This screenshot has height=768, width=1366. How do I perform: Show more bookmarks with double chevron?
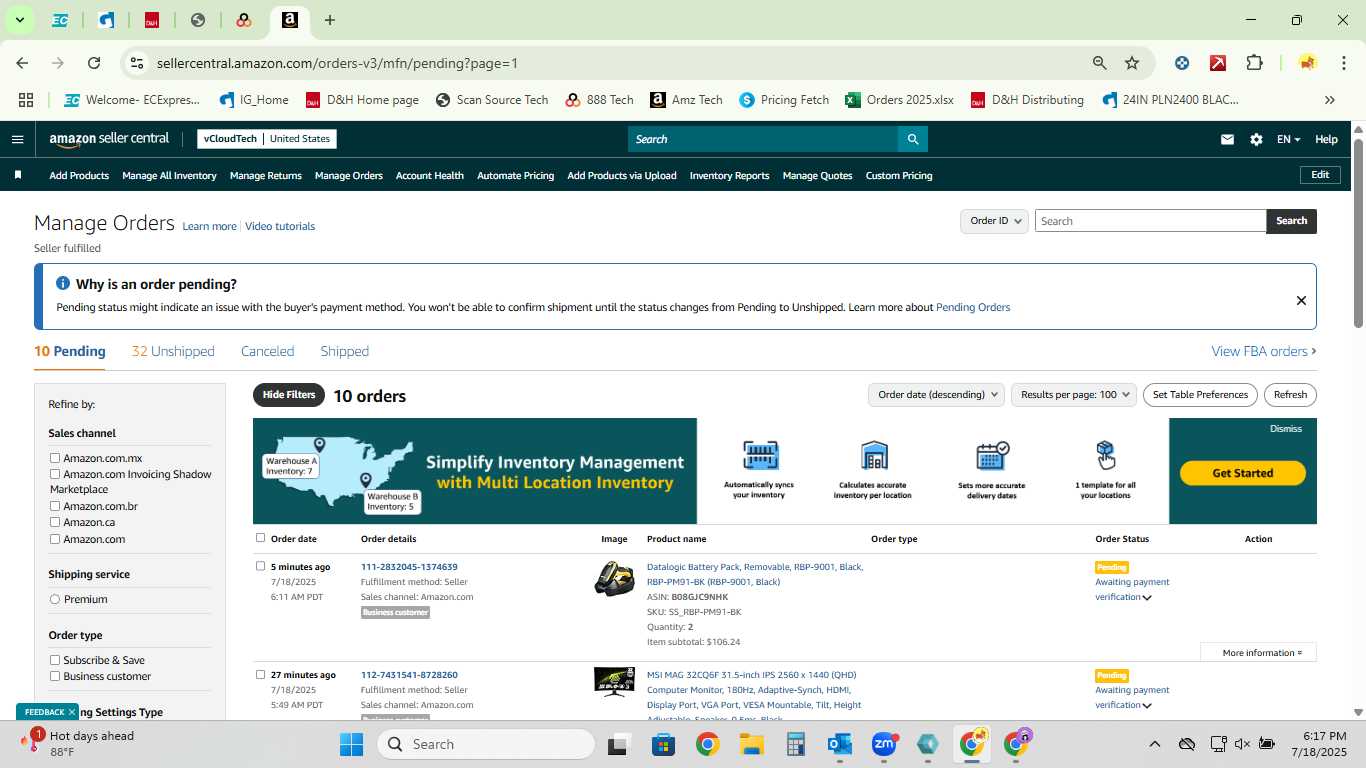pyautogui.click(x=1330, y=100)
